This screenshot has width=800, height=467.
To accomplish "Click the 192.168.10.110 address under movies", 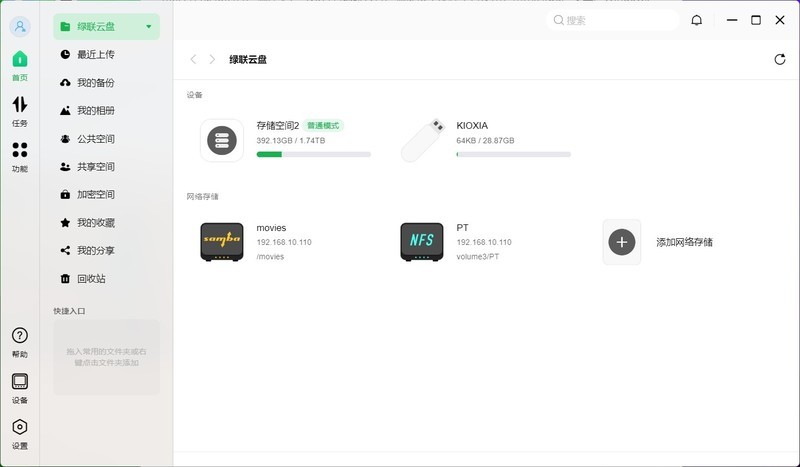I will pyautogui.click(x=284, y=242).
